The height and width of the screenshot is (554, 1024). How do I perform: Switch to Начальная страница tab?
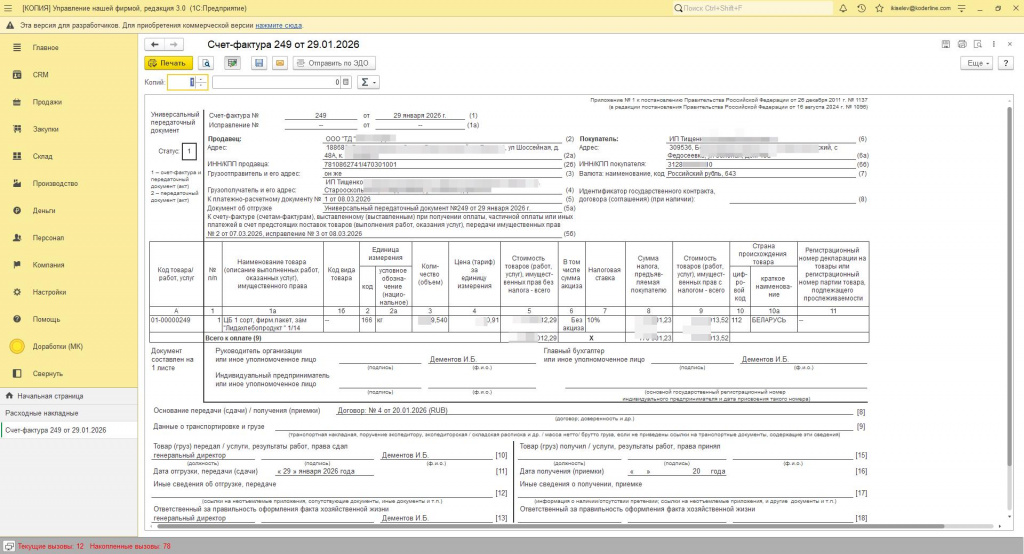(x=69, y=396)
